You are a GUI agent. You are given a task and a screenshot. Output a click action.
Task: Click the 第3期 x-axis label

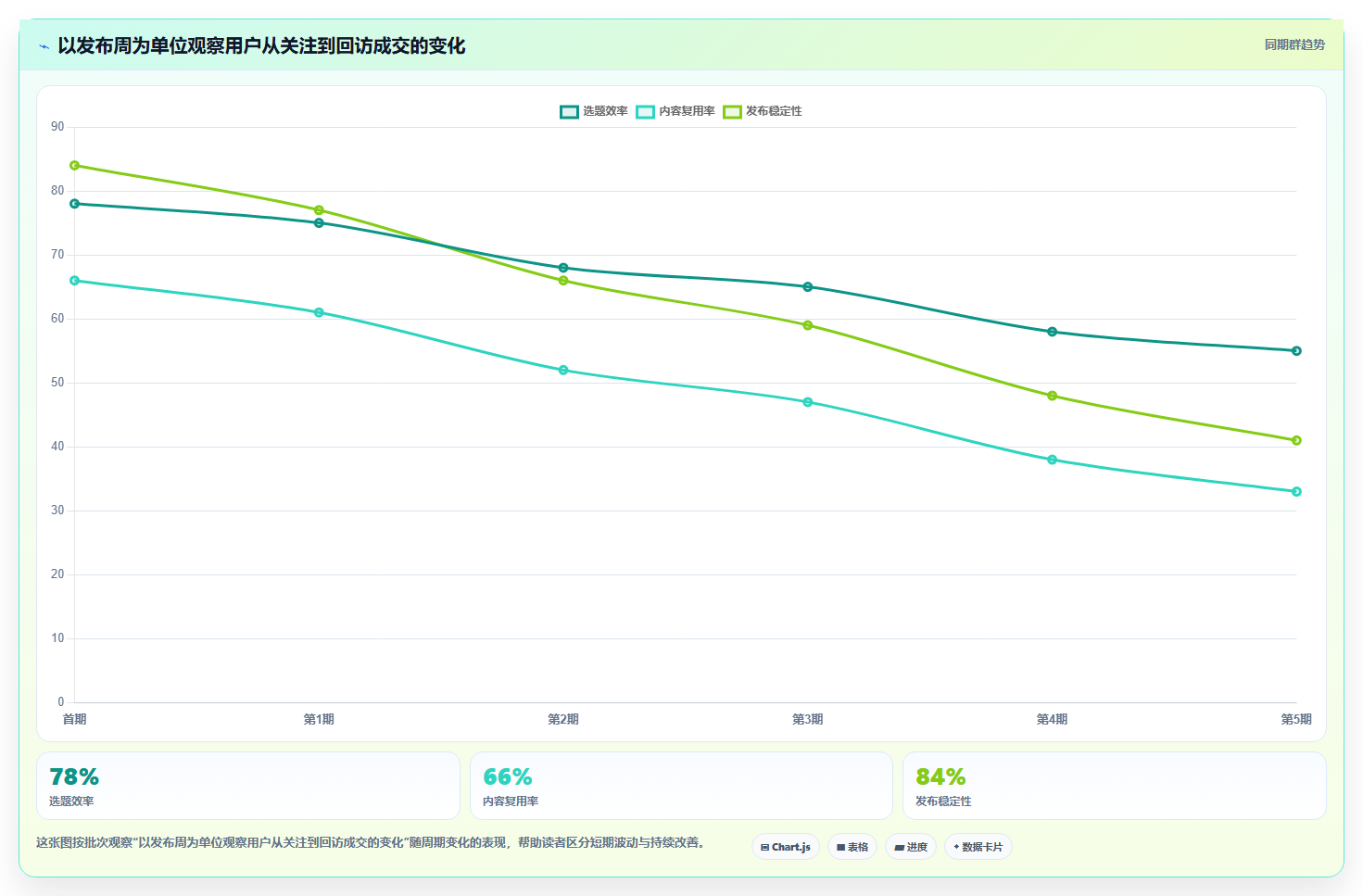tap(808, 719)
